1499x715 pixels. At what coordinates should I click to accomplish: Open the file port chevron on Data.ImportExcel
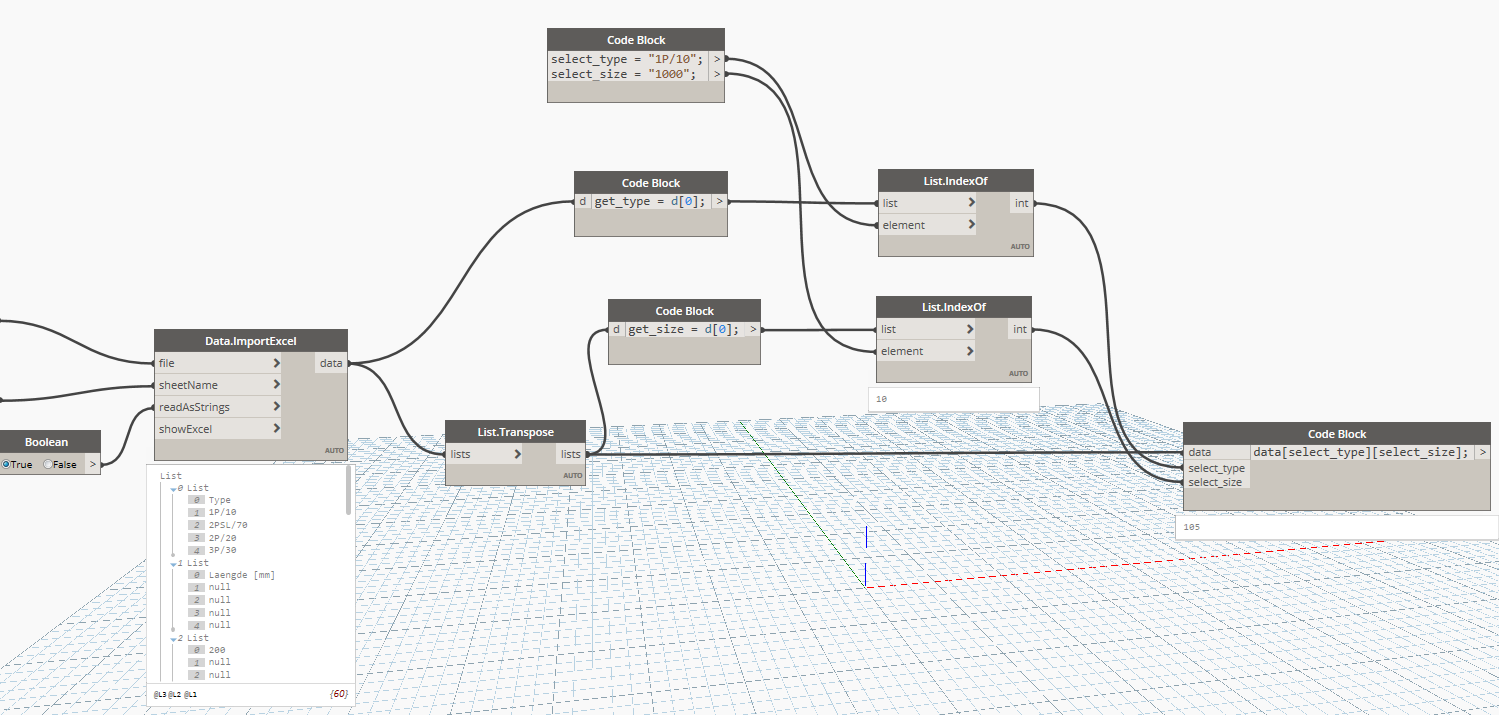(276, 363)
